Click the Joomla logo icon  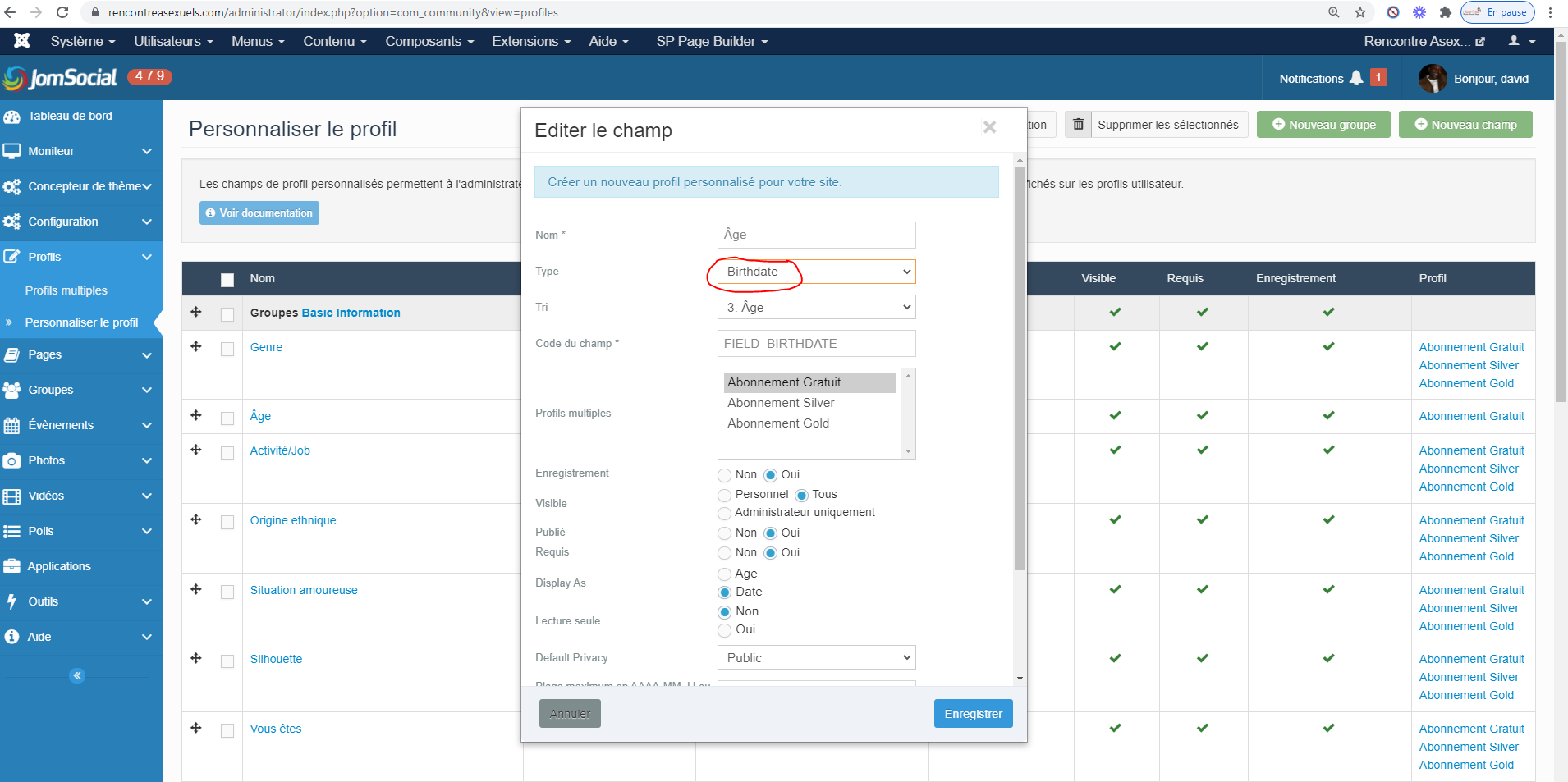[x=22, y=41]
